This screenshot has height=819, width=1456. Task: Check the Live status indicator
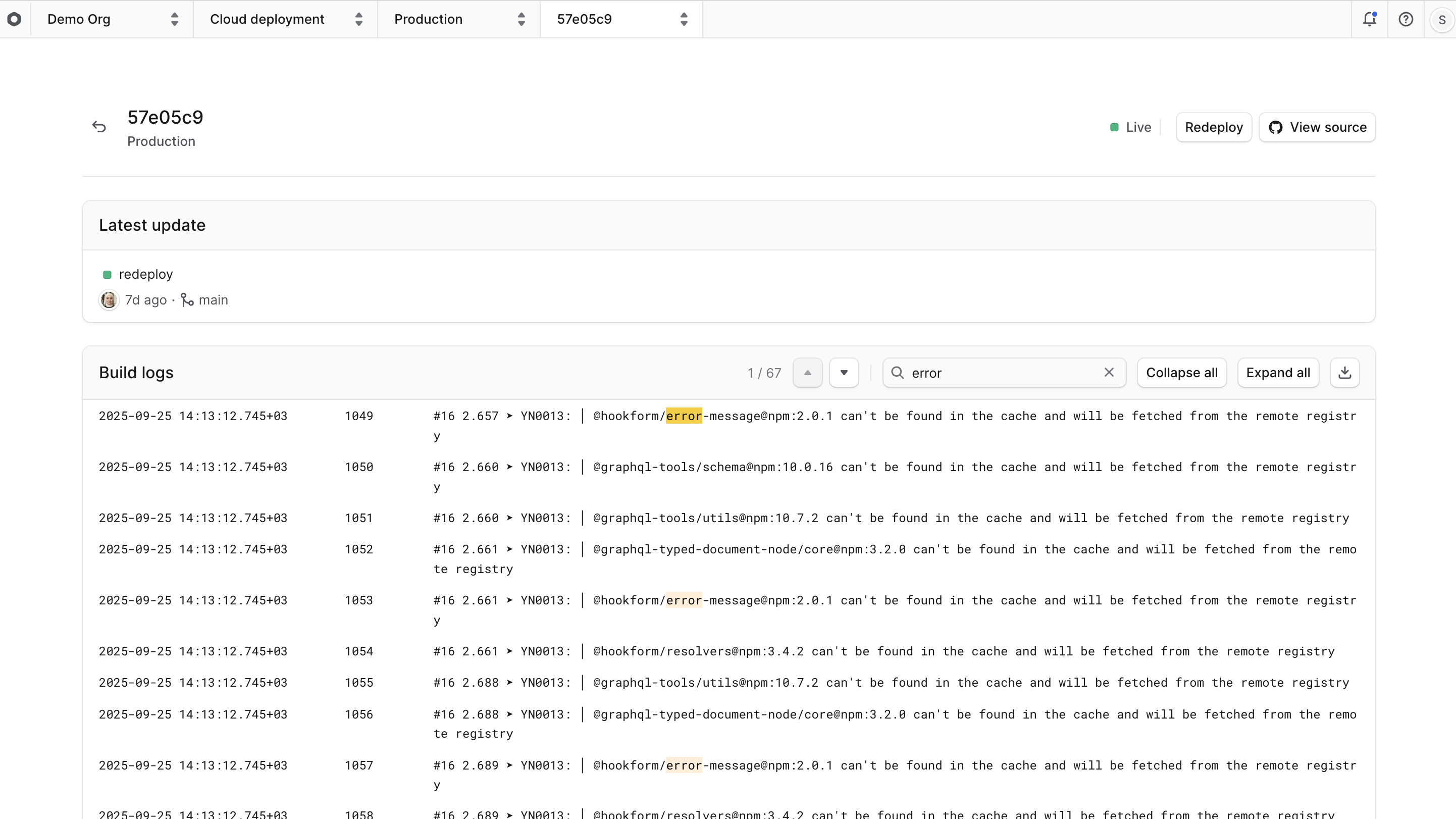coord(1129,127)
